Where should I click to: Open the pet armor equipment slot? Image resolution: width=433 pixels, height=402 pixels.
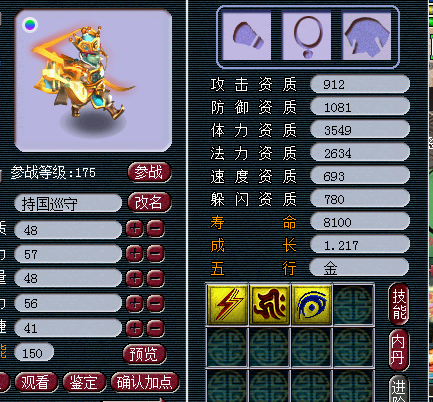point(367,36)
